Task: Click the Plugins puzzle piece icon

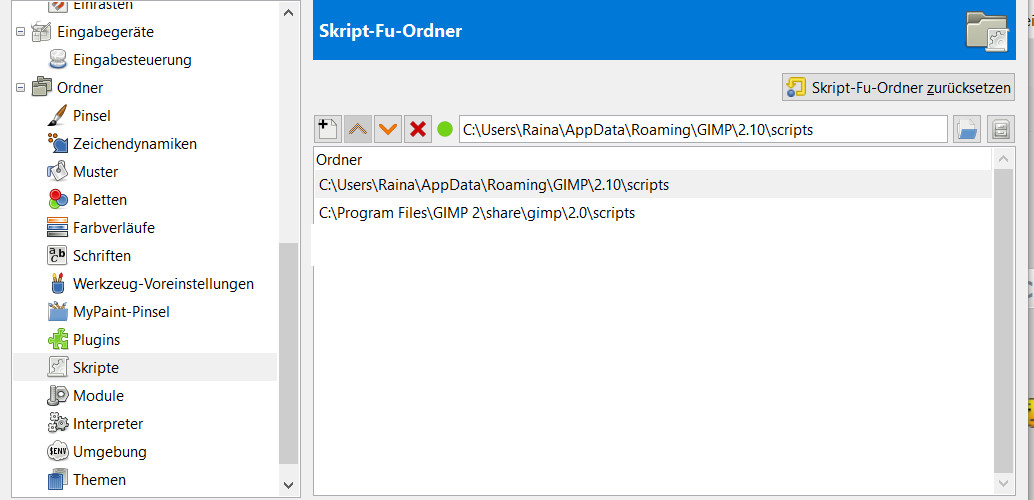Action: [x=58, y=340]
